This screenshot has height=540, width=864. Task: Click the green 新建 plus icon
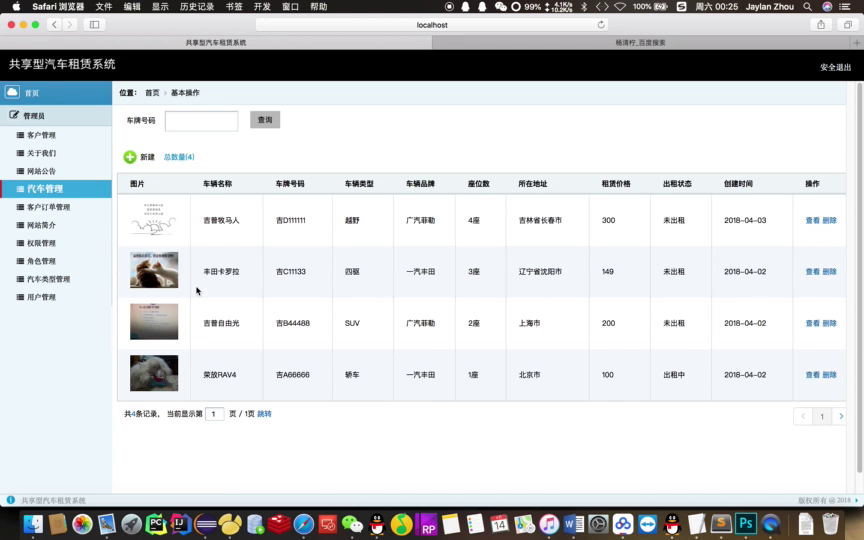(x=129, y=157)
